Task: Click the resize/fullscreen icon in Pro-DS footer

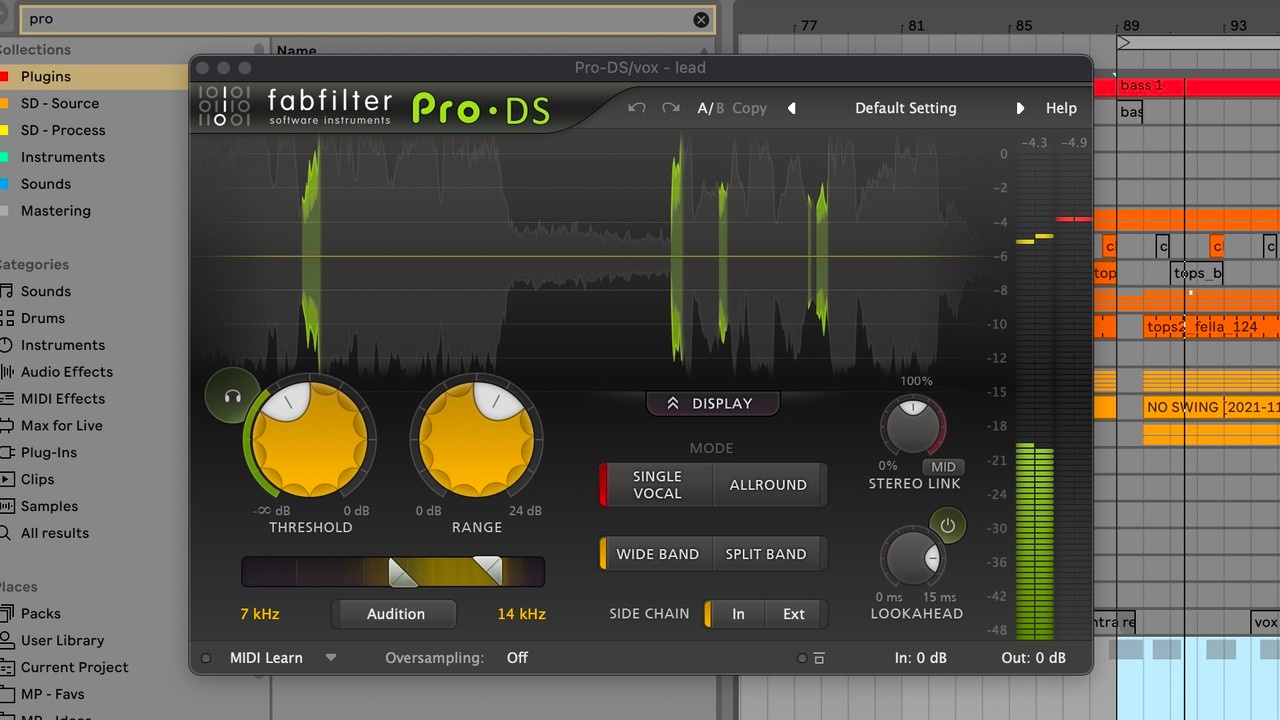Action: click(x=819, y=658)
